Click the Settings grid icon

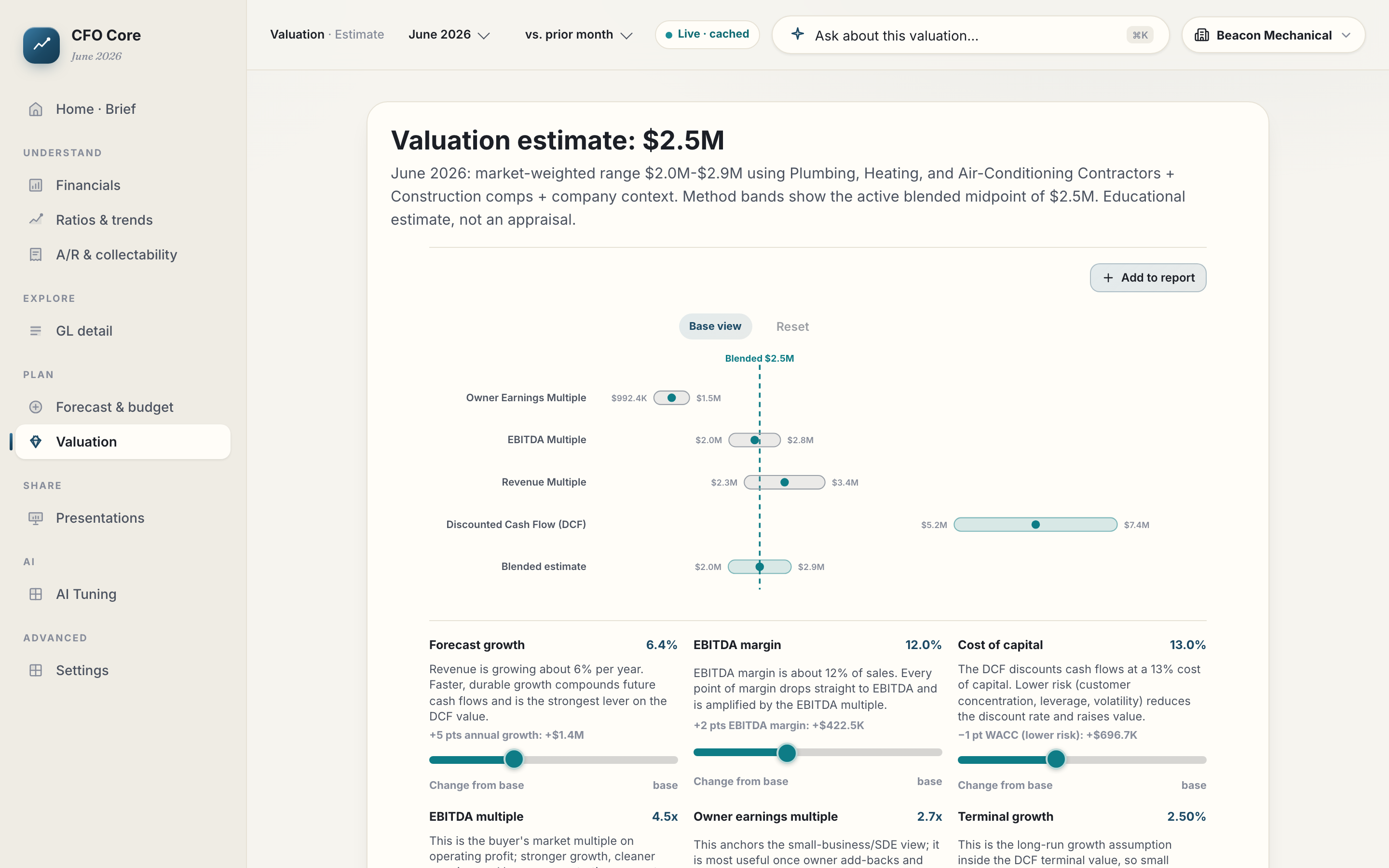(36, 670)
